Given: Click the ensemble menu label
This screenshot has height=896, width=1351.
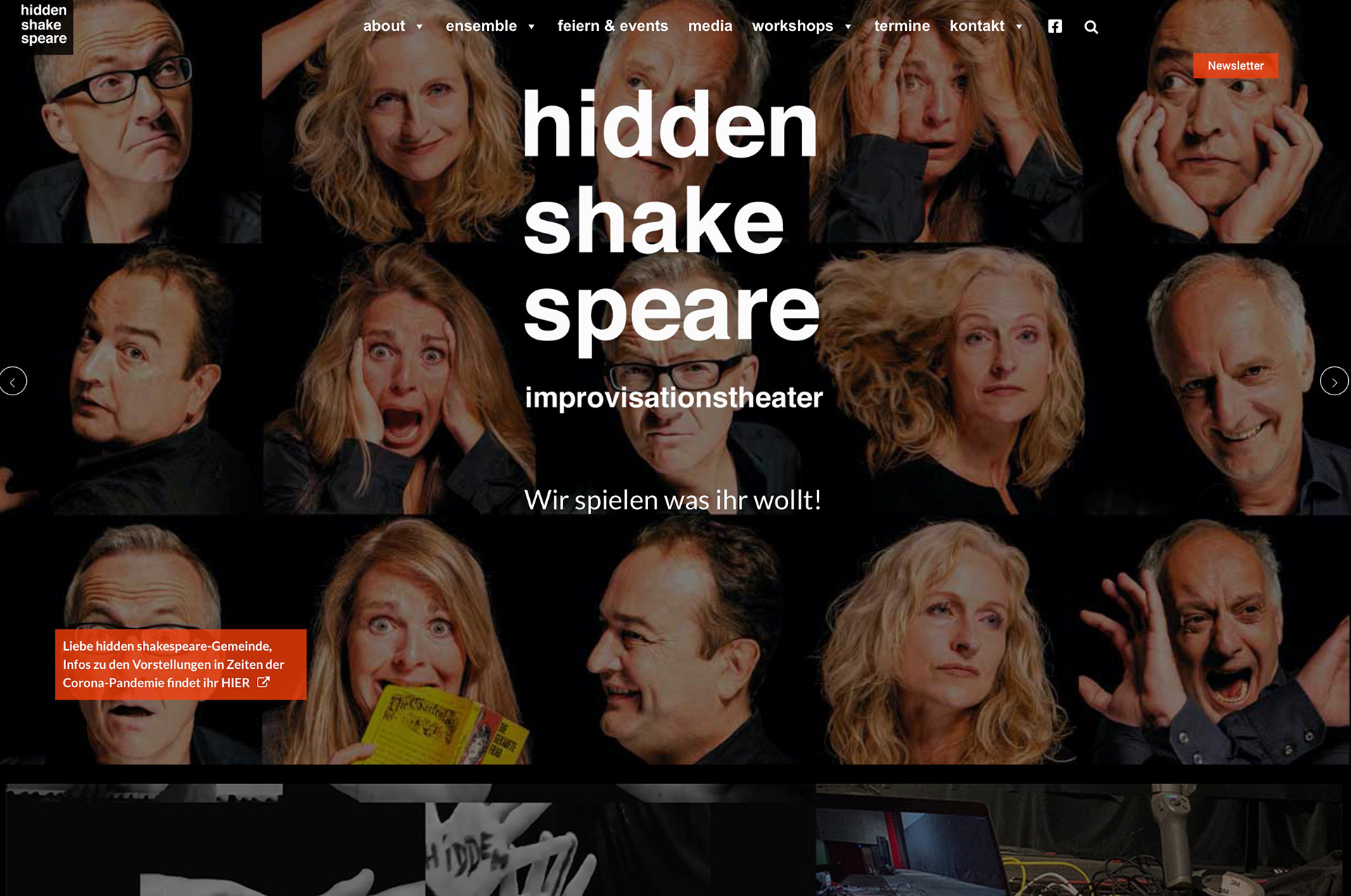Looking at the screenshot, I should (481, 26).
